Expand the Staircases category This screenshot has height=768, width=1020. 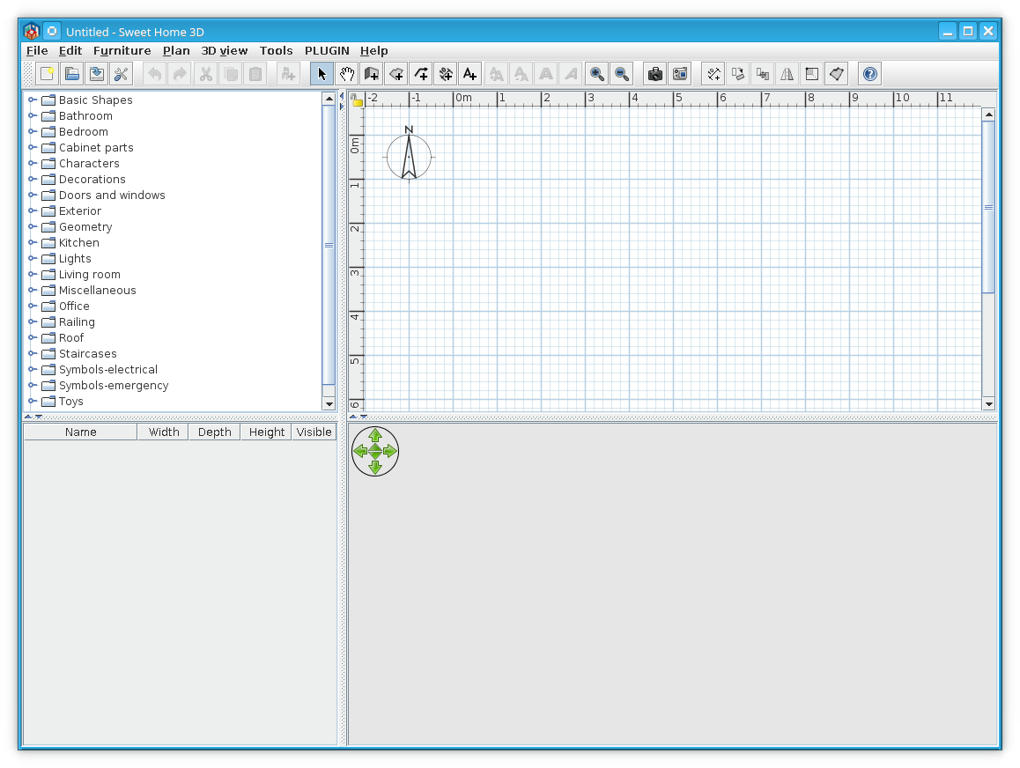32,354
